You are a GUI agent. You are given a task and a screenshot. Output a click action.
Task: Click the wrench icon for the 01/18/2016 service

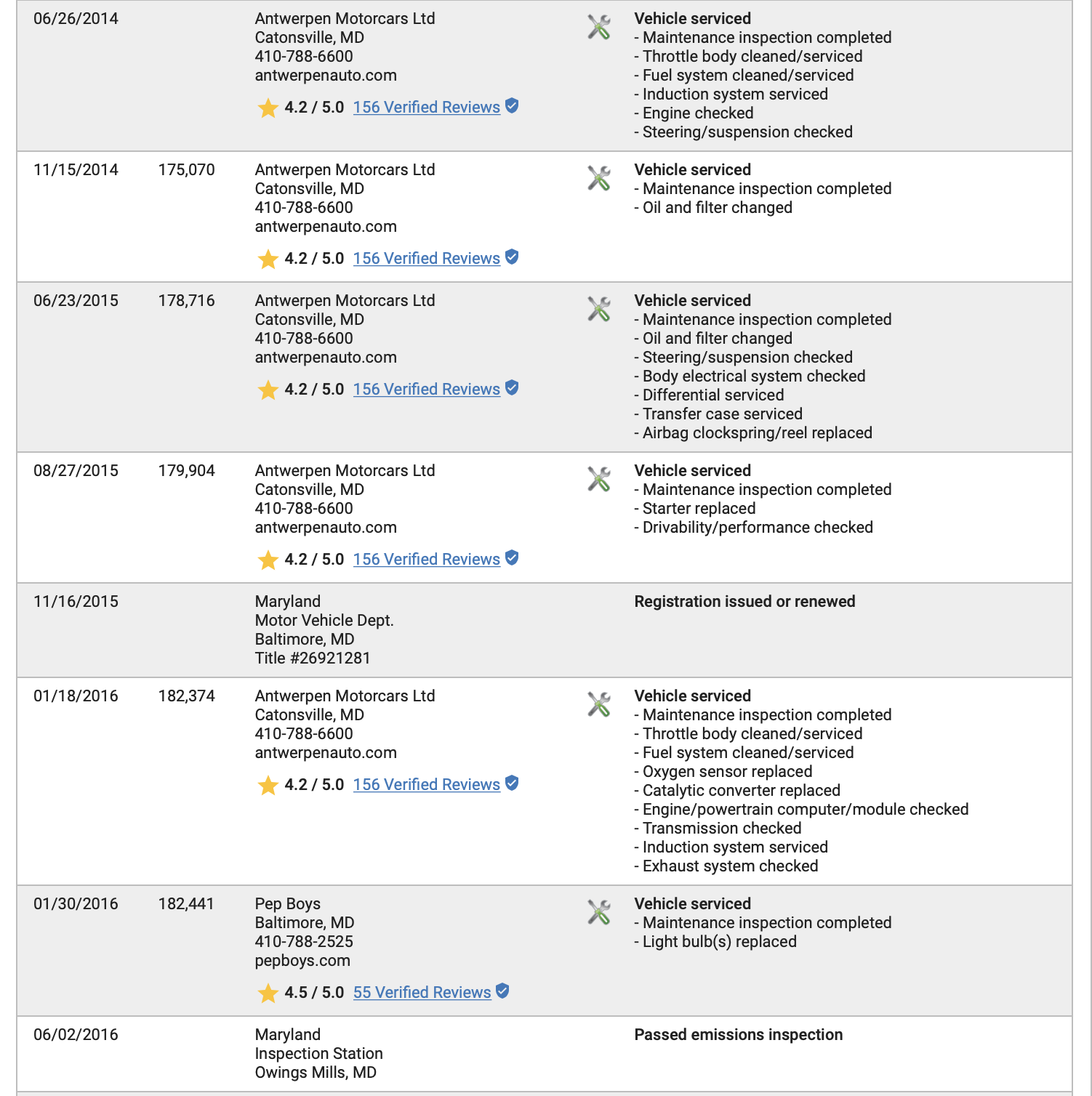[x=598, y=705]
